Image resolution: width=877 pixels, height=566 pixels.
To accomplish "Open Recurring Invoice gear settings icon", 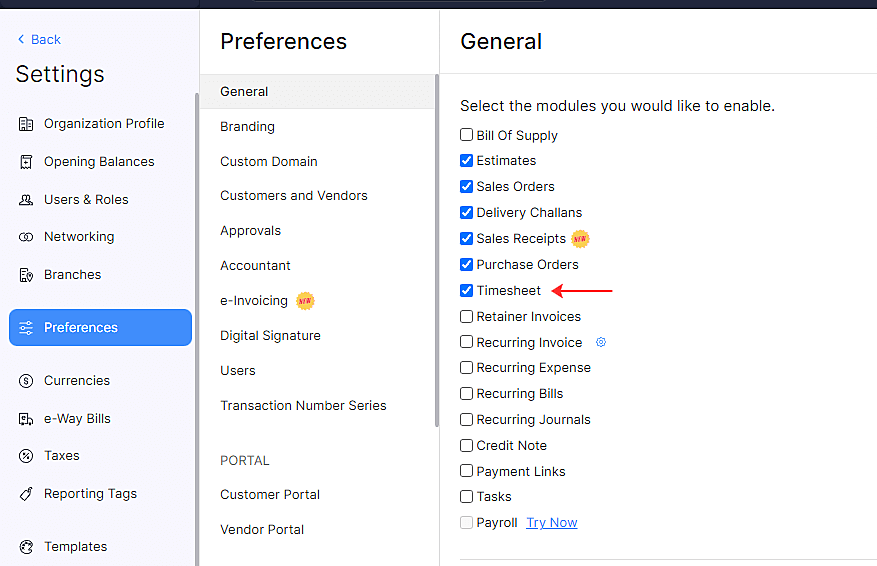I will point(601,342).
